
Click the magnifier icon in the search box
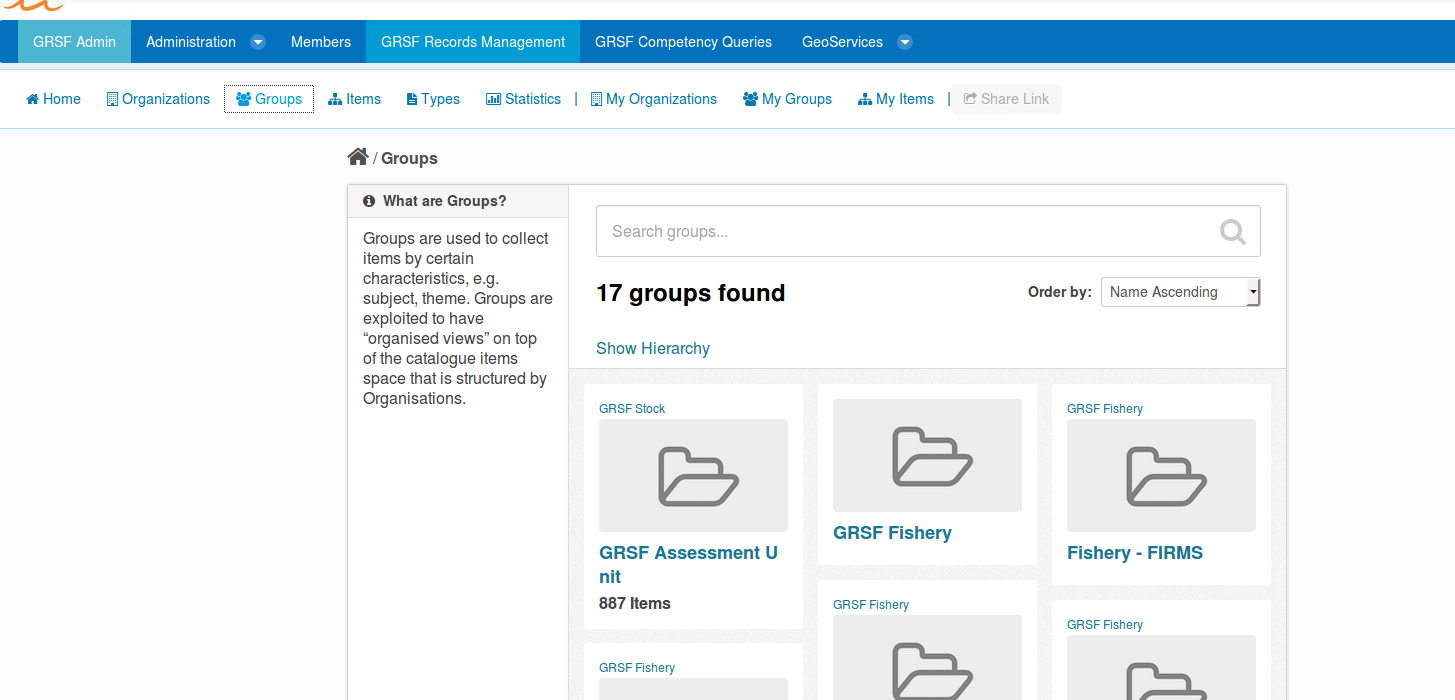tap(1232, 232)
